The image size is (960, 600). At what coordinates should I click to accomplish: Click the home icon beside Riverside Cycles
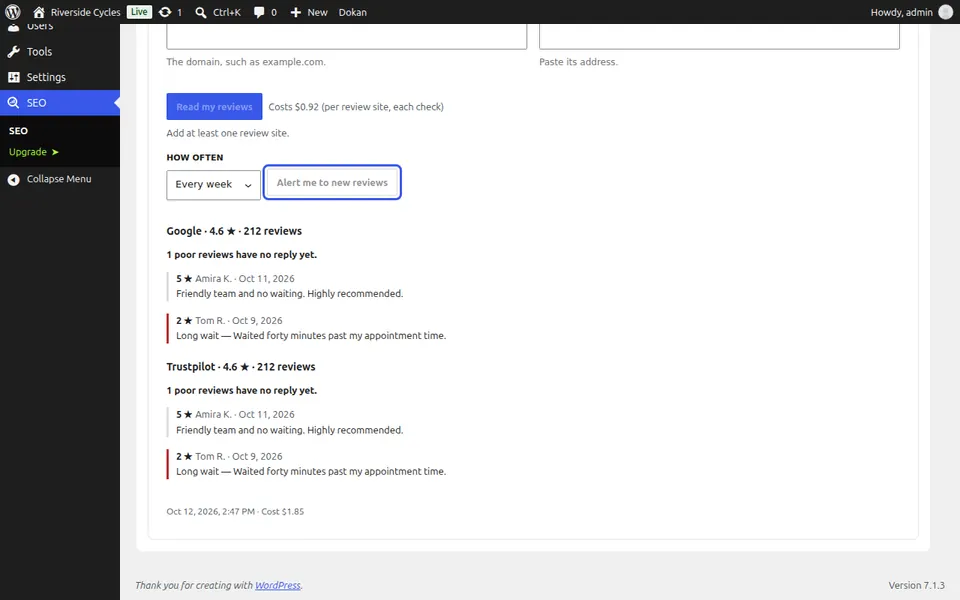[39, 12]
